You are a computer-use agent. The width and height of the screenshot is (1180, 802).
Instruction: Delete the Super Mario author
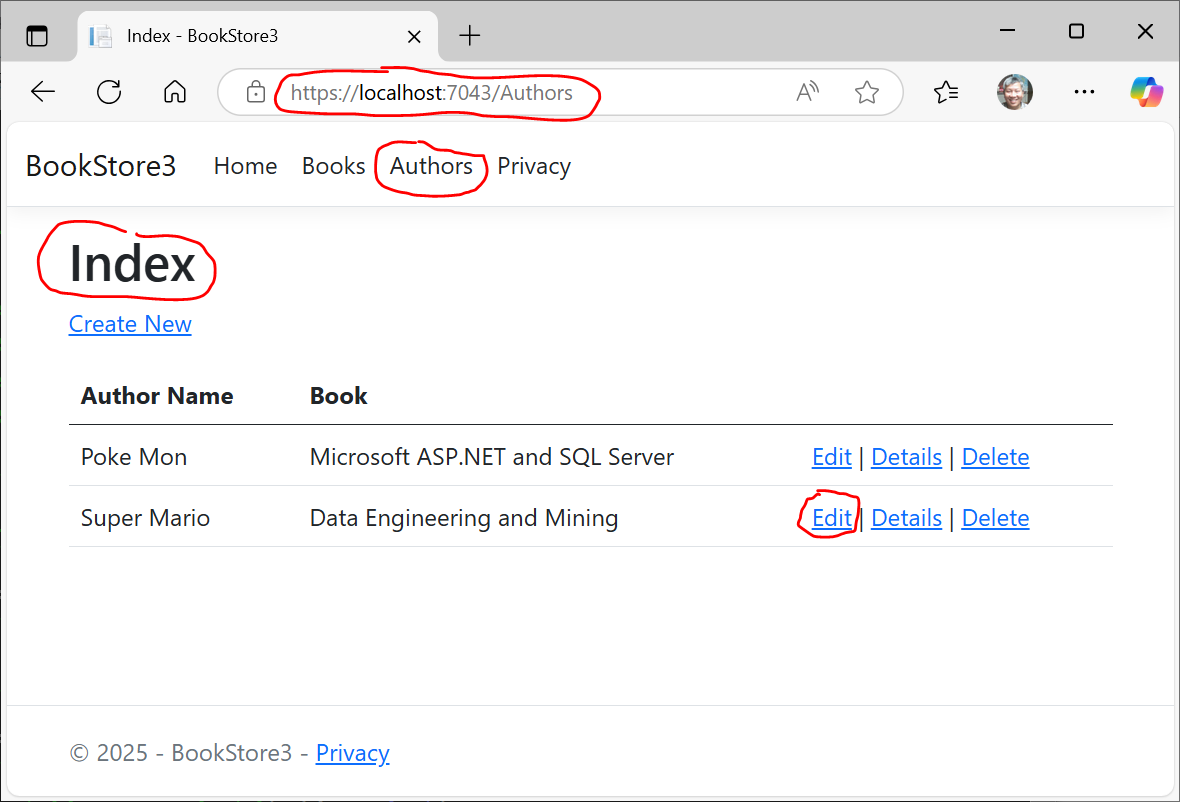pos(995,518)
